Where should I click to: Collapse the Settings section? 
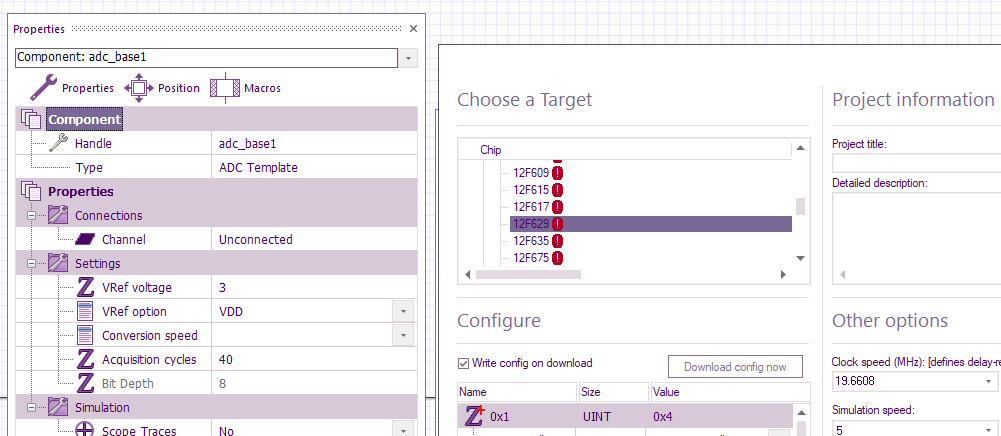31,264
